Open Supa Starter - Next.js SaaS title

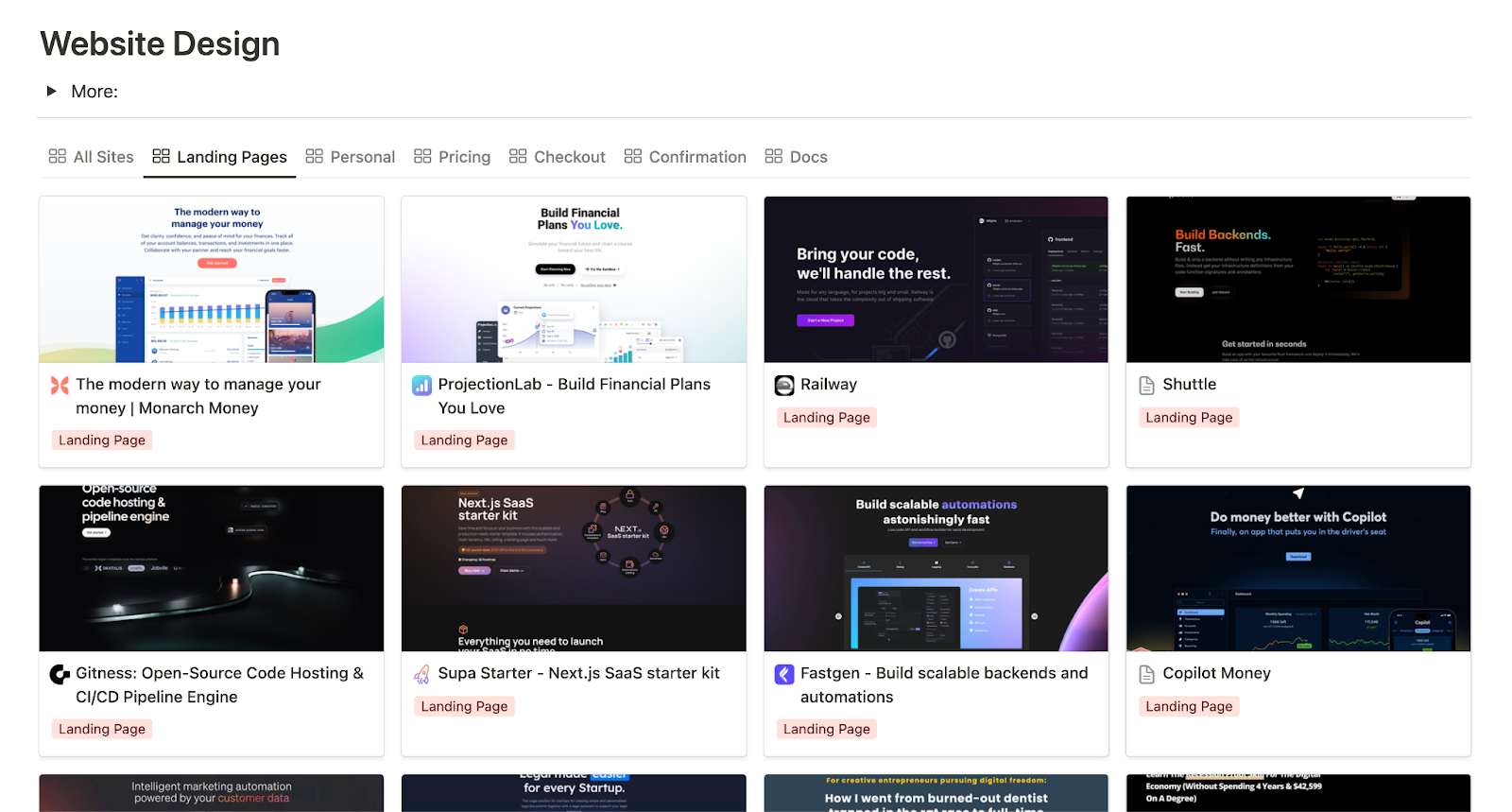pyautogui.click(x=578, y=673)
